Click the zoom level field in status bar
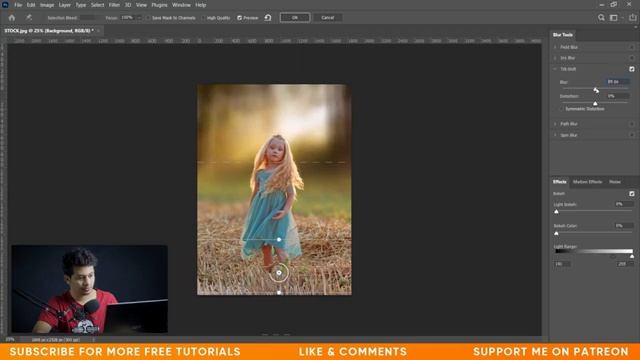640x360 pixels. point(10,339)
